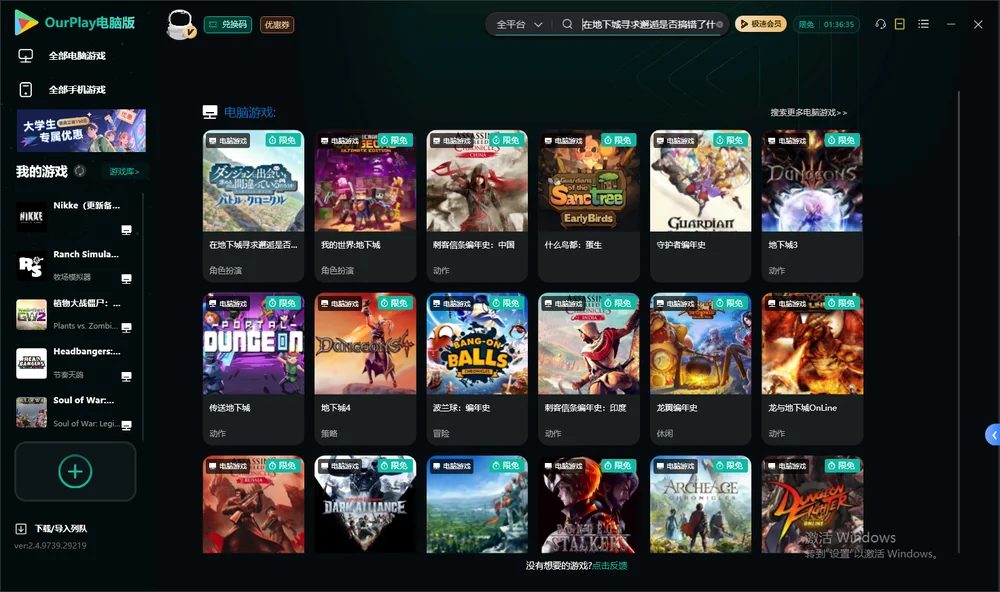Image resolution: width=1000 pixels, height=592 pixels.
Task: Open Ranch Simulator in my games
Action: (x=75, y=266)
